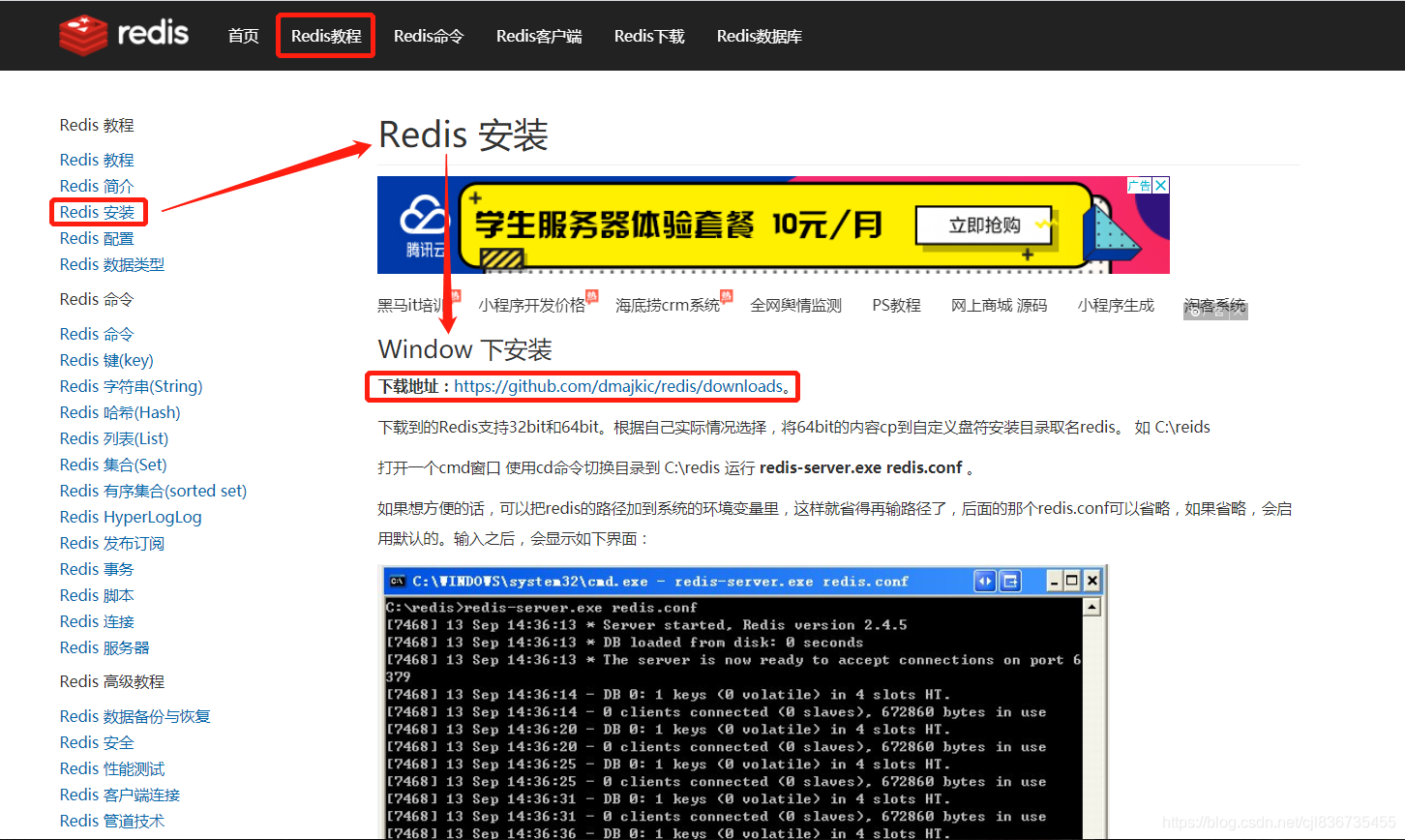This screenshot has width=1405, height=840.
Task: Open Redis 字符串(String) sidebar link
Action: click(x=132, y=386)
